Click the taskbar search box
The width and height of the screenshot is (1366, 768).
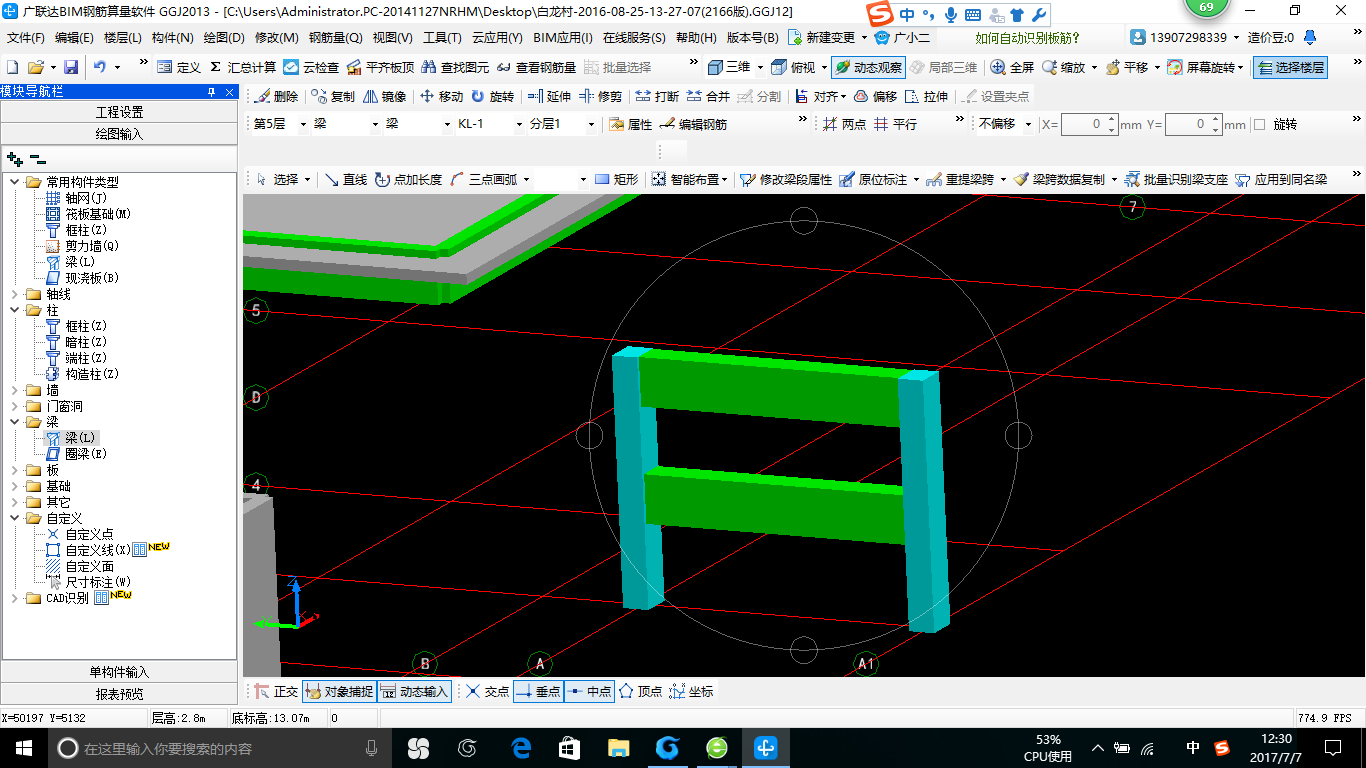(x=219, y=747)
